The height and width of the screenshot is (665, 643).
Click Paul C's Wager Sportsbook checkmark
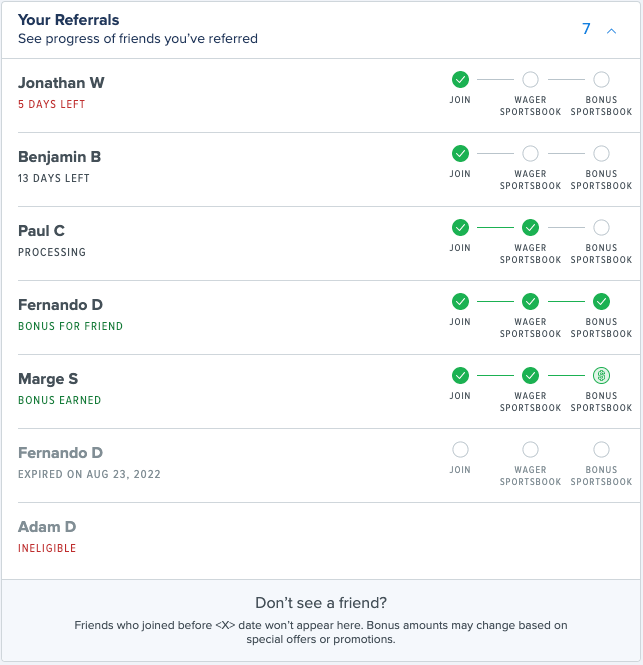coord(531,227)
